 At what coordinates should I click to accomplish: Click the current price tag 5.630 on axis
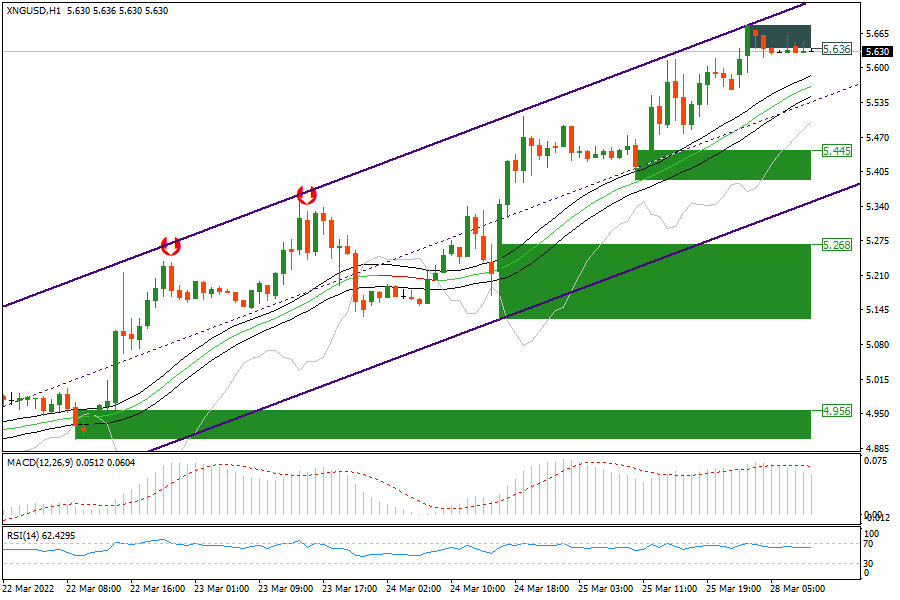click(877, 51)
